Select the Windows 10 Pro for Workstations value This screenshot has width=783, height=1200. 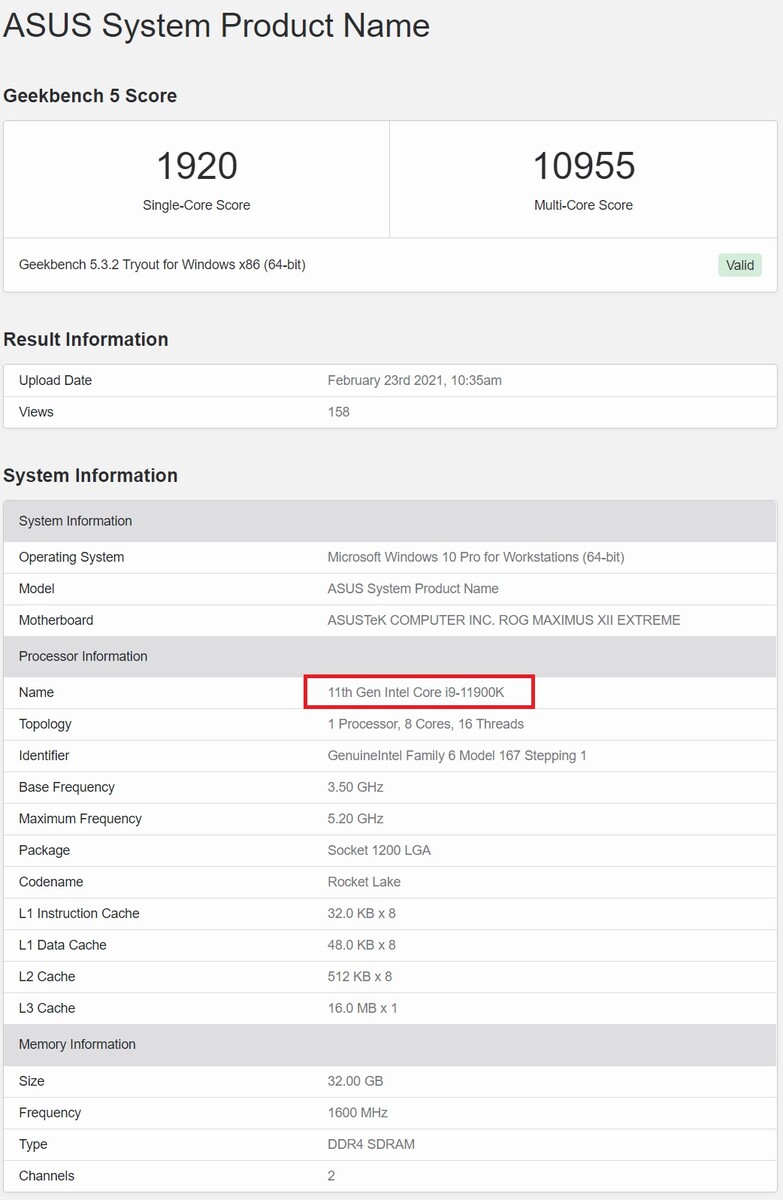point(476,557)
